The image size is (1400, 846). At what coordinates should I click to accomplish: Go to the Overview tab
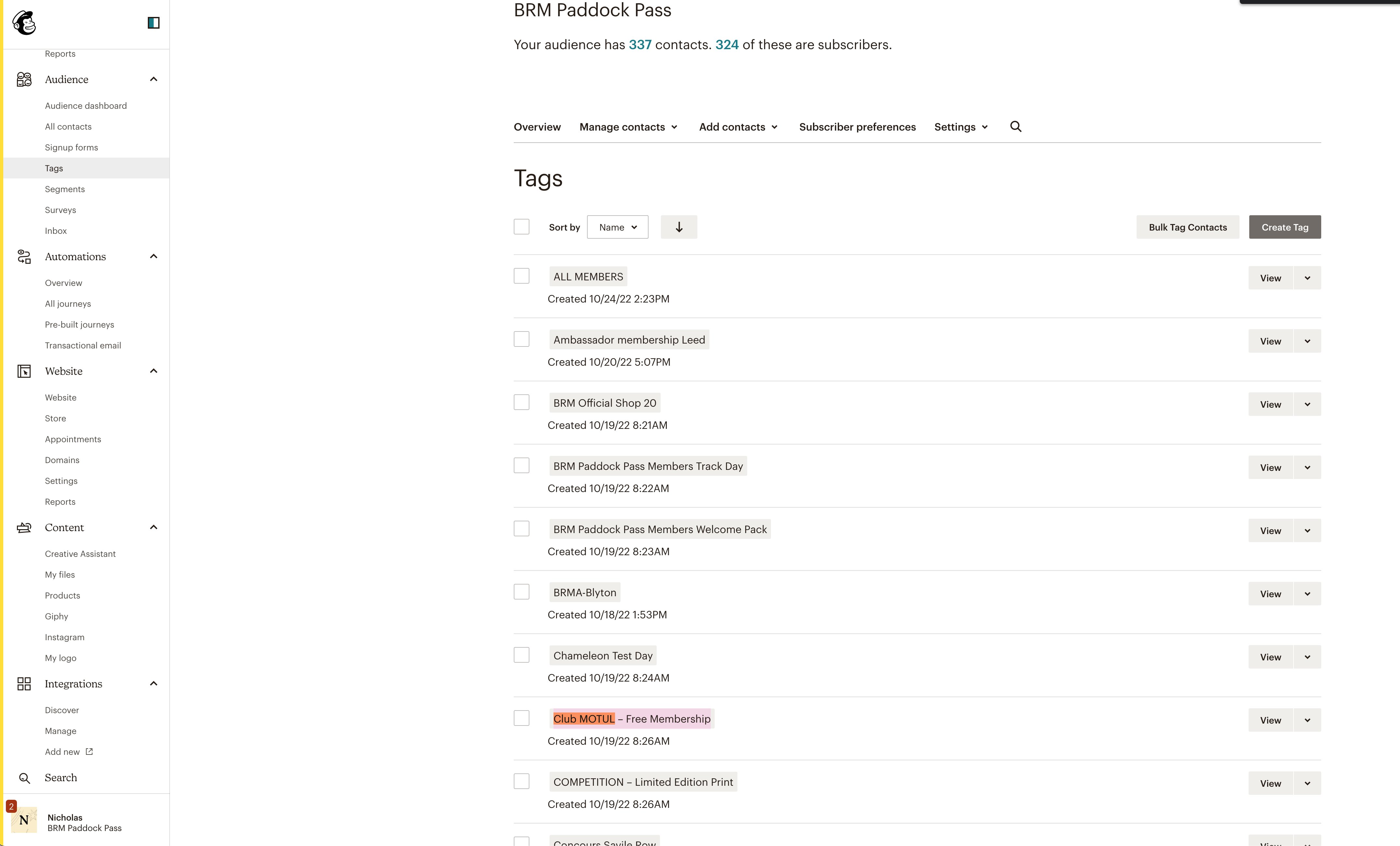click(x=537, y=127)
